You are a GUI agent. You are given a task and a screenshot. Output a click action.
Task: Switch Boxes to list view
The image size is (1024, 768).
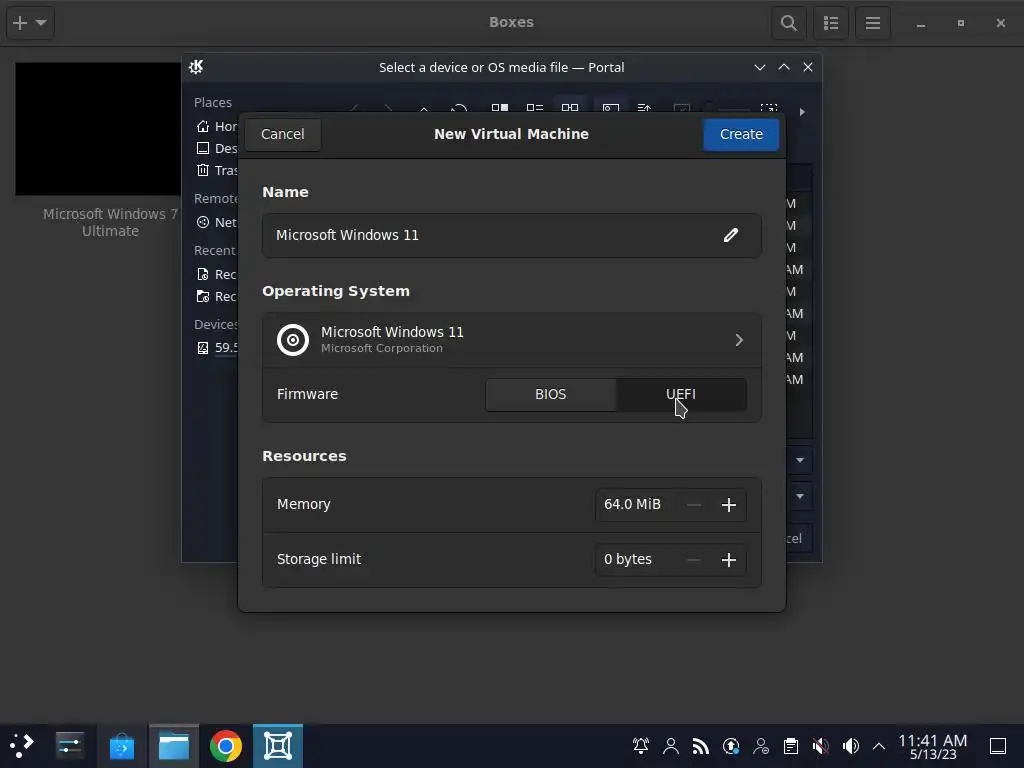[x=831, y=23]
